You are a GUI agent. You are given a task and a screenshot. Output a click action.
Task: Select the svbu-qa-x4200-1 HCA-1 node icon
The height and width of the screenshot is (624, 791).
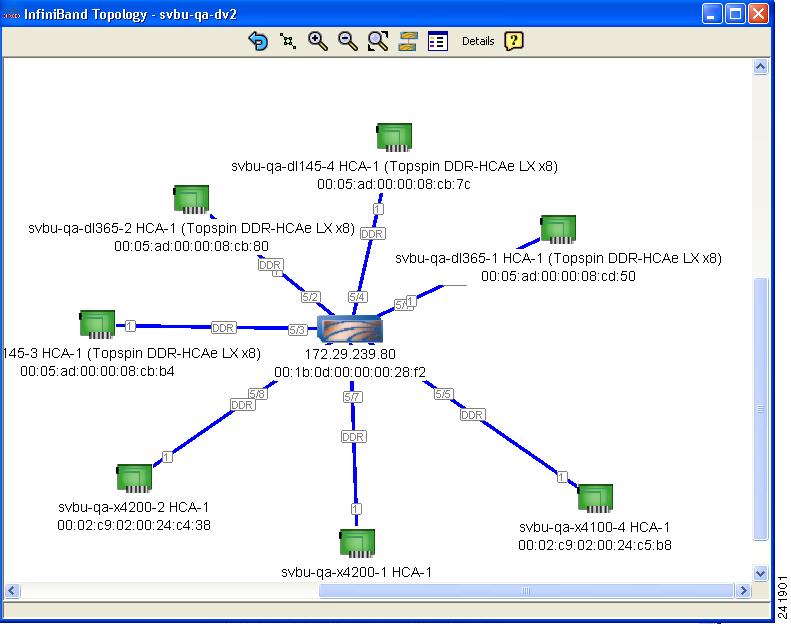pos(357,543)
